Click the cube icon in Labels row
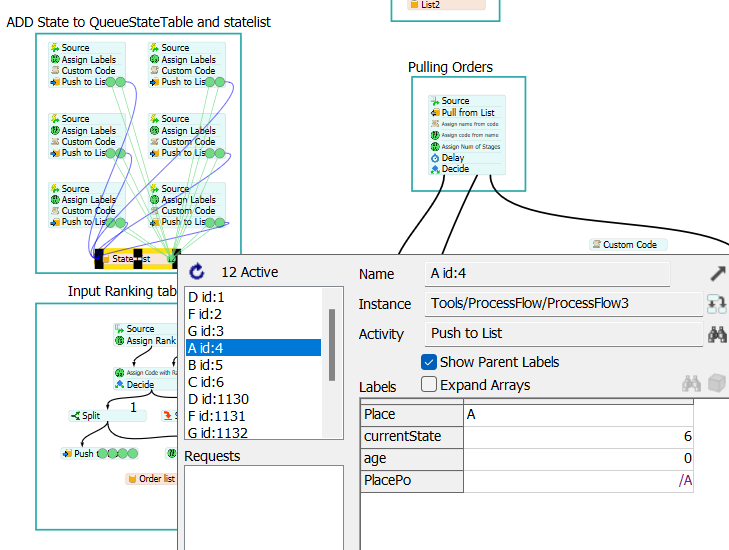This screenshot has height=550, width=729. point(716,384)
